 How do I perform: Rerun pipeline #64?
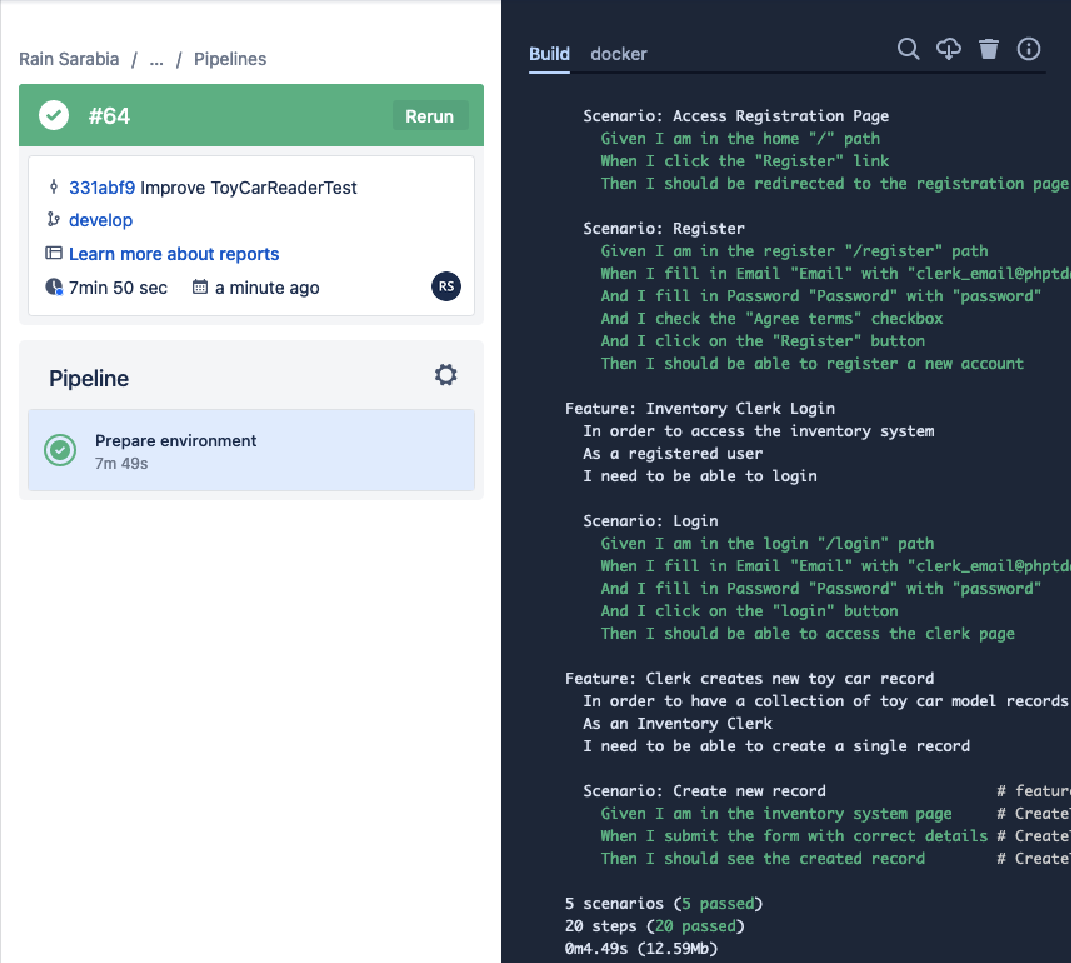(430, 116)
